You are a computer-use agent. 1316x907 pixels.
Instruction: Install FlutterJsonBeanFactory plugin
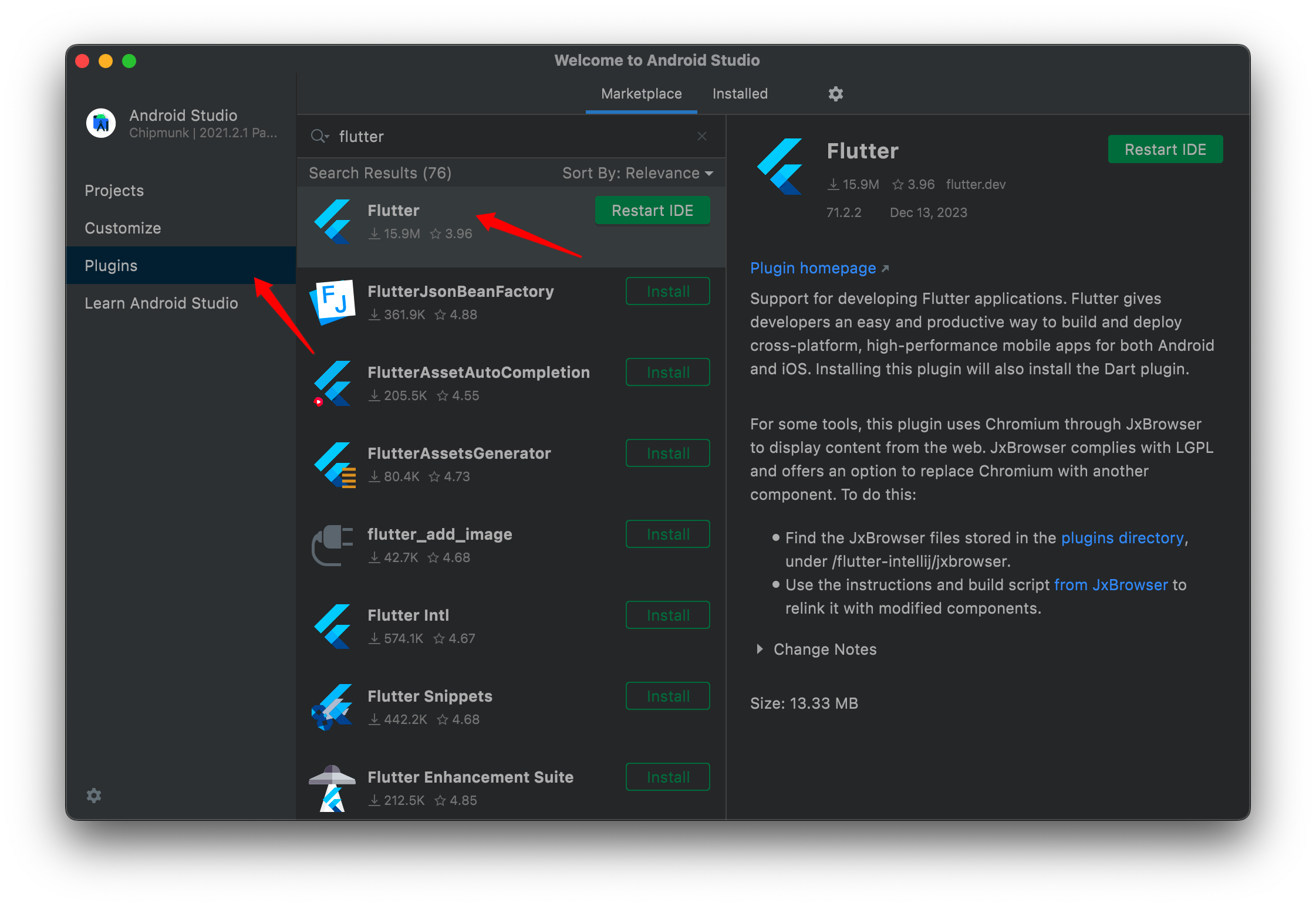coord(668,292)
